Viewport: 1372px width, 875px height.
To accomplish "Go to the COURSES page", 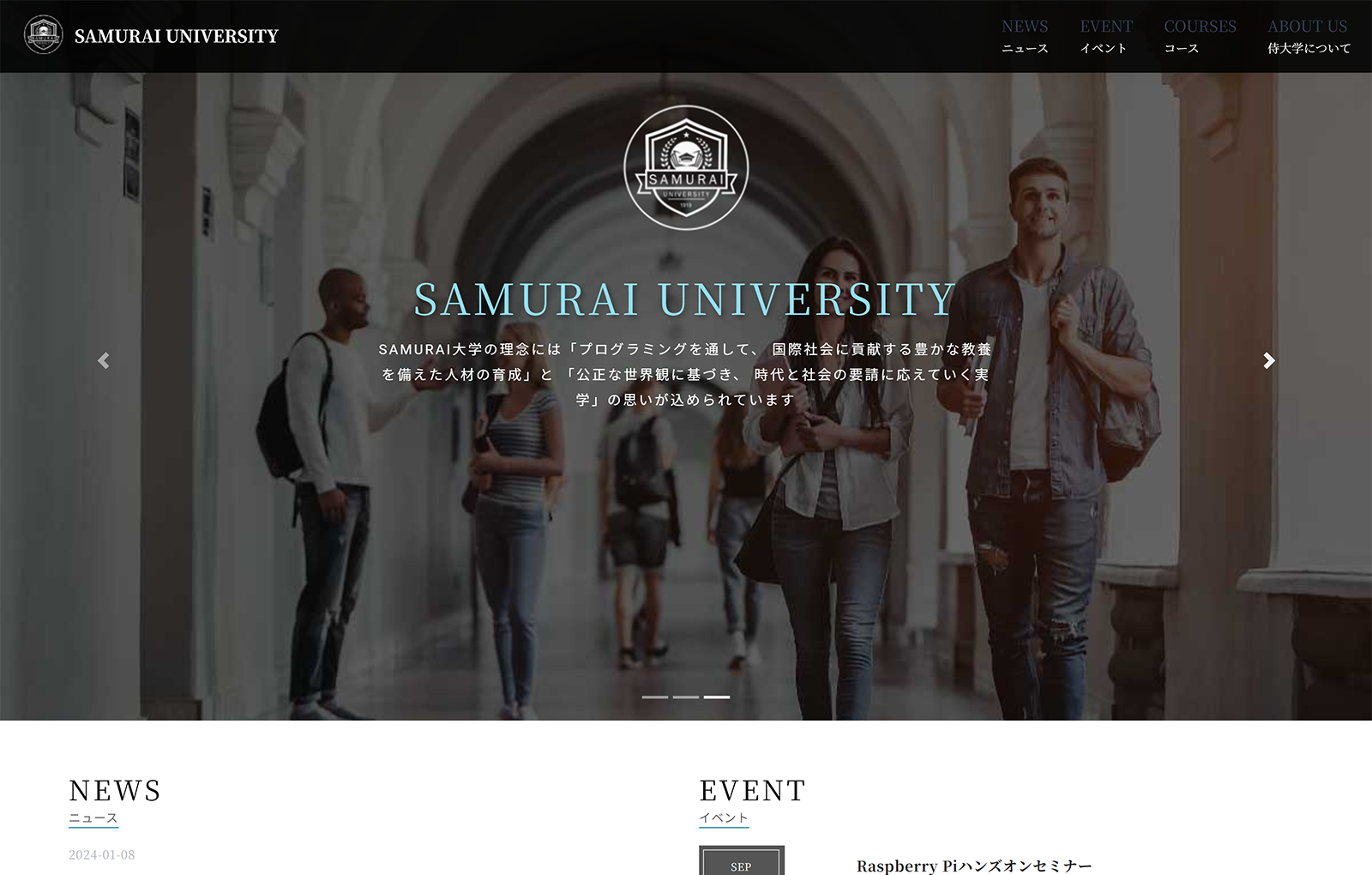I will click(x=1200, y=36).
